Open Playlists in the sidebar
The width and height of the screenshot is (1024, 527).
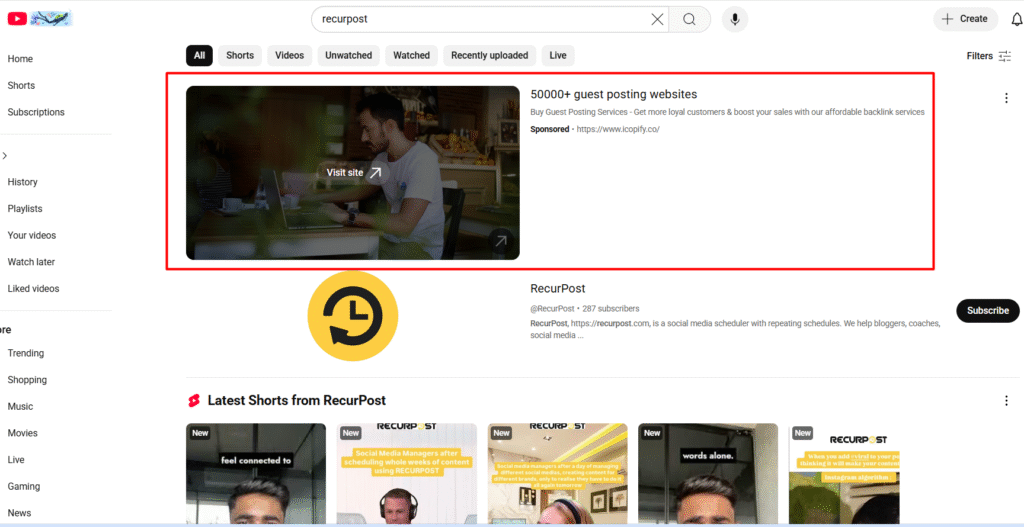tap(25, 209)
